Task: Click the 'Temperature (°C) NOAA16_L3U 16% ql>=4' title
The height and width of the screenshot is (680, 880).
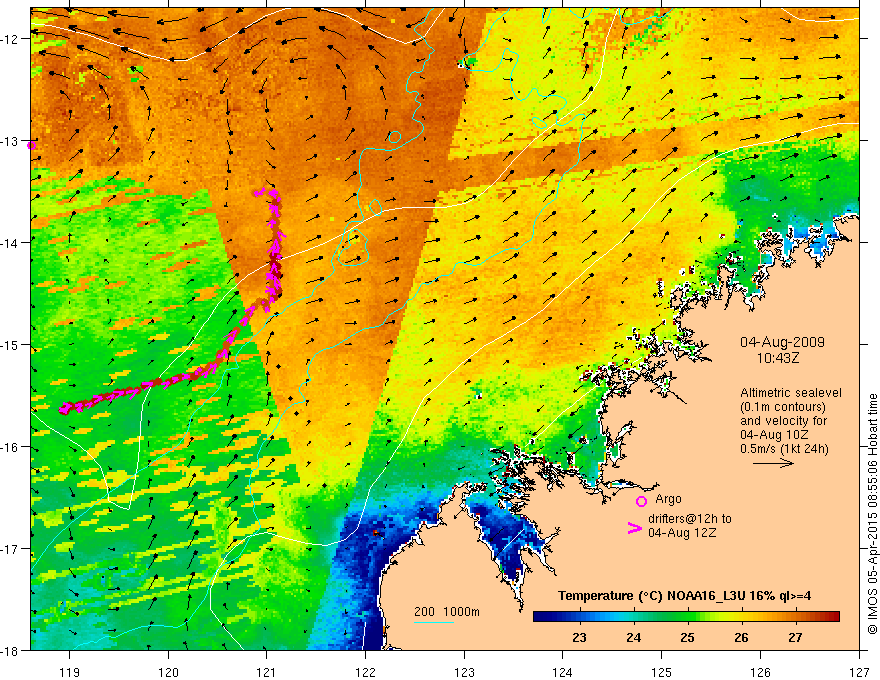Action: pyautogui.click(x=684, y=596)
